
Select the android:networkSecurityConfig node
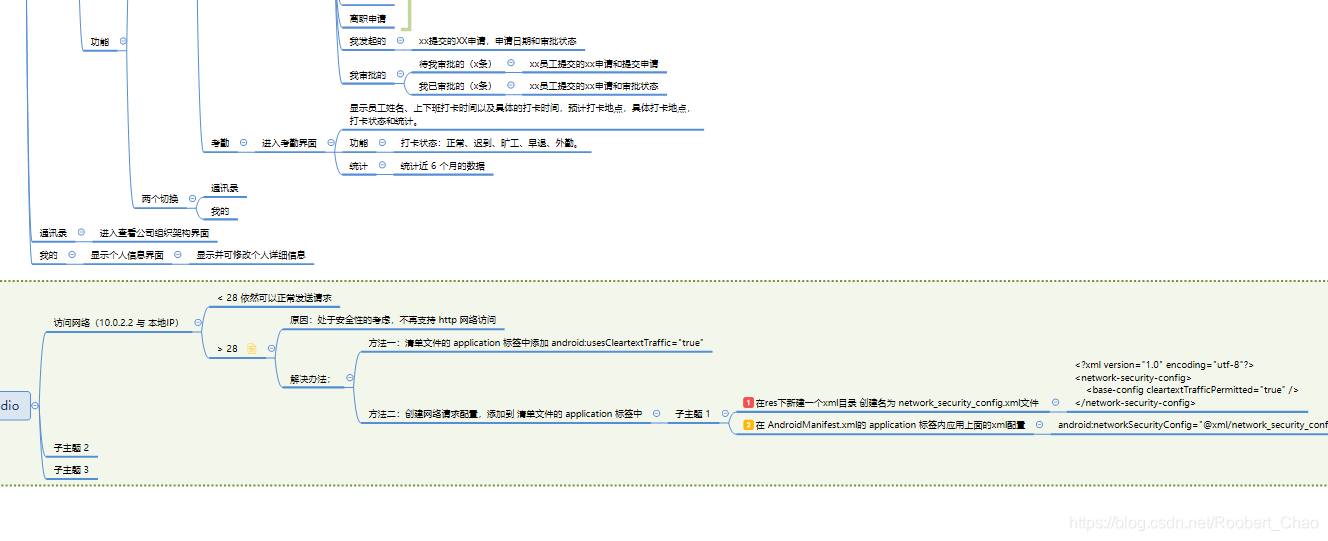pyautogui.click(x=1192, y=425)
